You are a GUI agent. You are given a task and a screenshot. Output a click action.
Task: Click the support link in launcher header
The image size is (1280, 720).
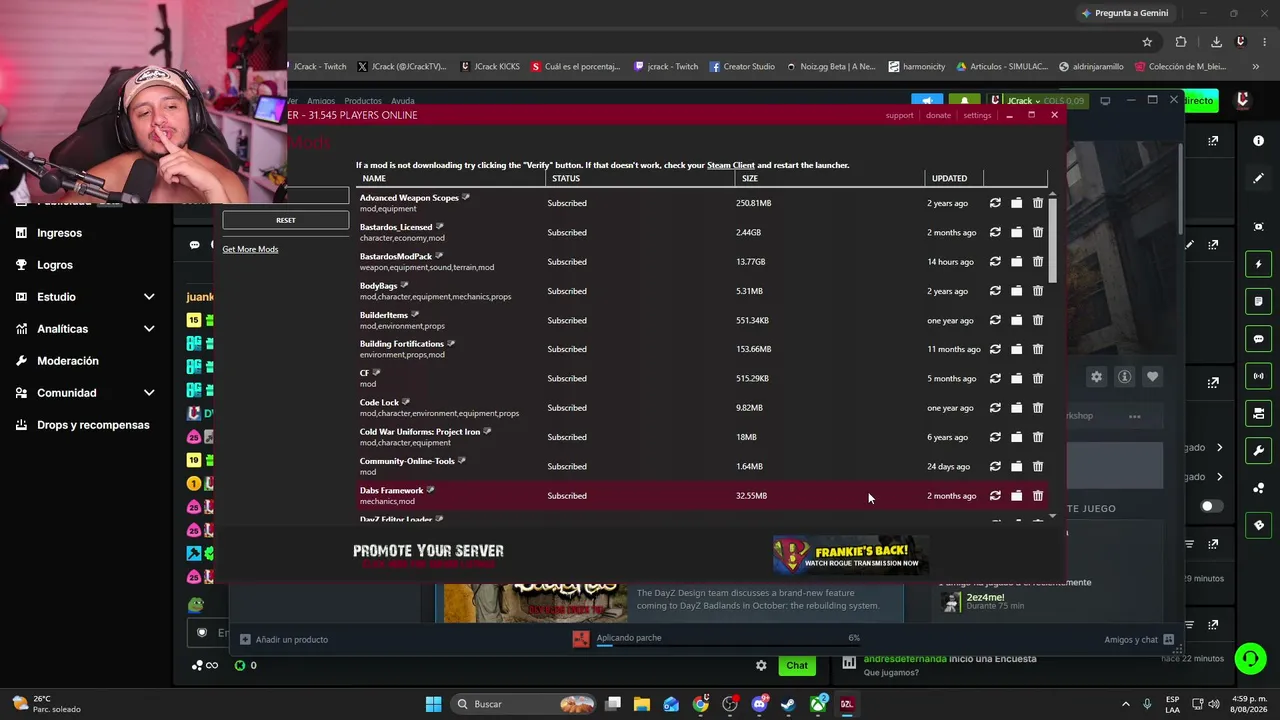click(899, 115)
